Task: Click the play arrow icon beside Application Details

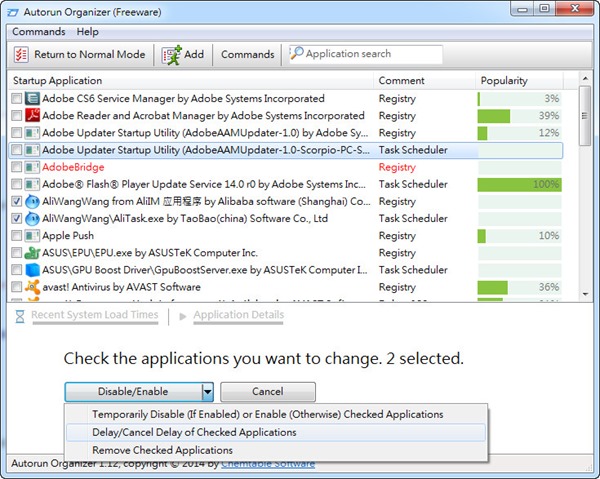Action: coord(183,316)
